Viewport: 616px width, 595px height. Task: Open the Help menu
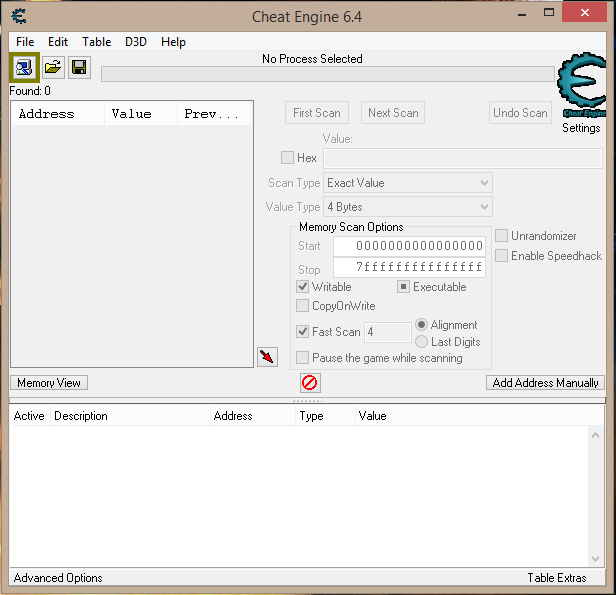[x=173, y=42]
